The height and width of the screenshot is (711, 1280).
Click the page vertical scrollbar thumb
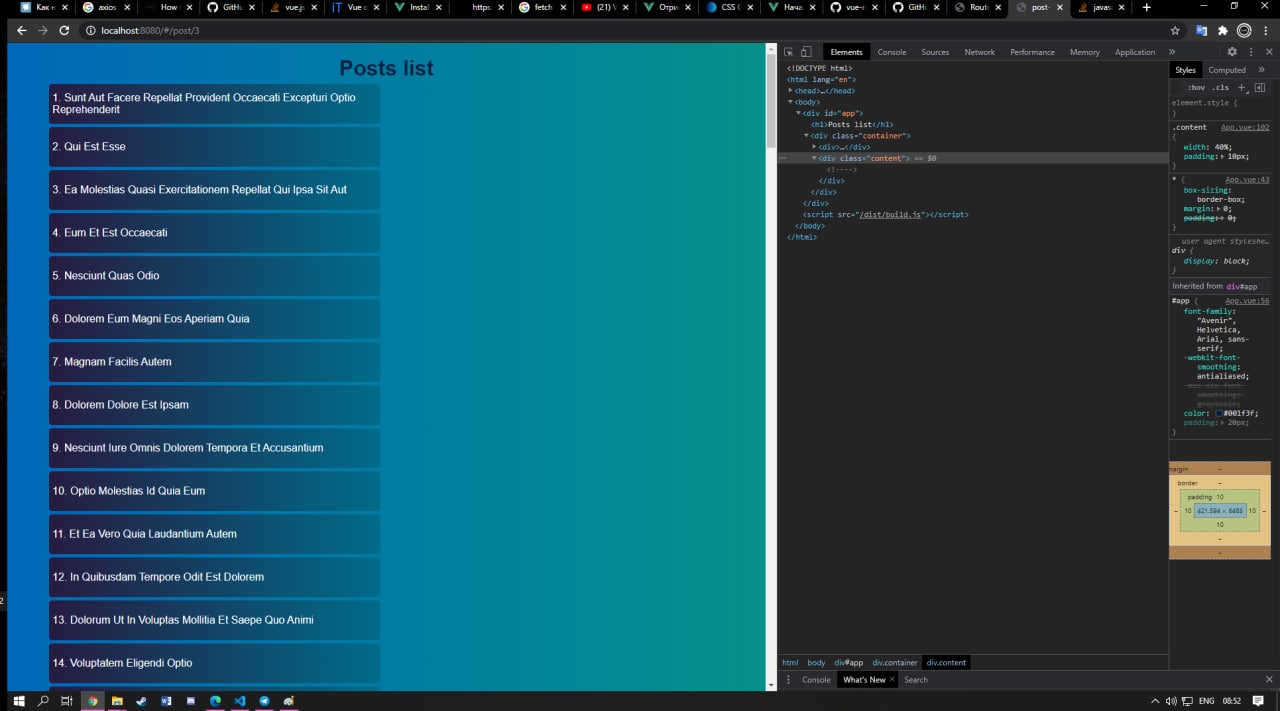(771, 100)
